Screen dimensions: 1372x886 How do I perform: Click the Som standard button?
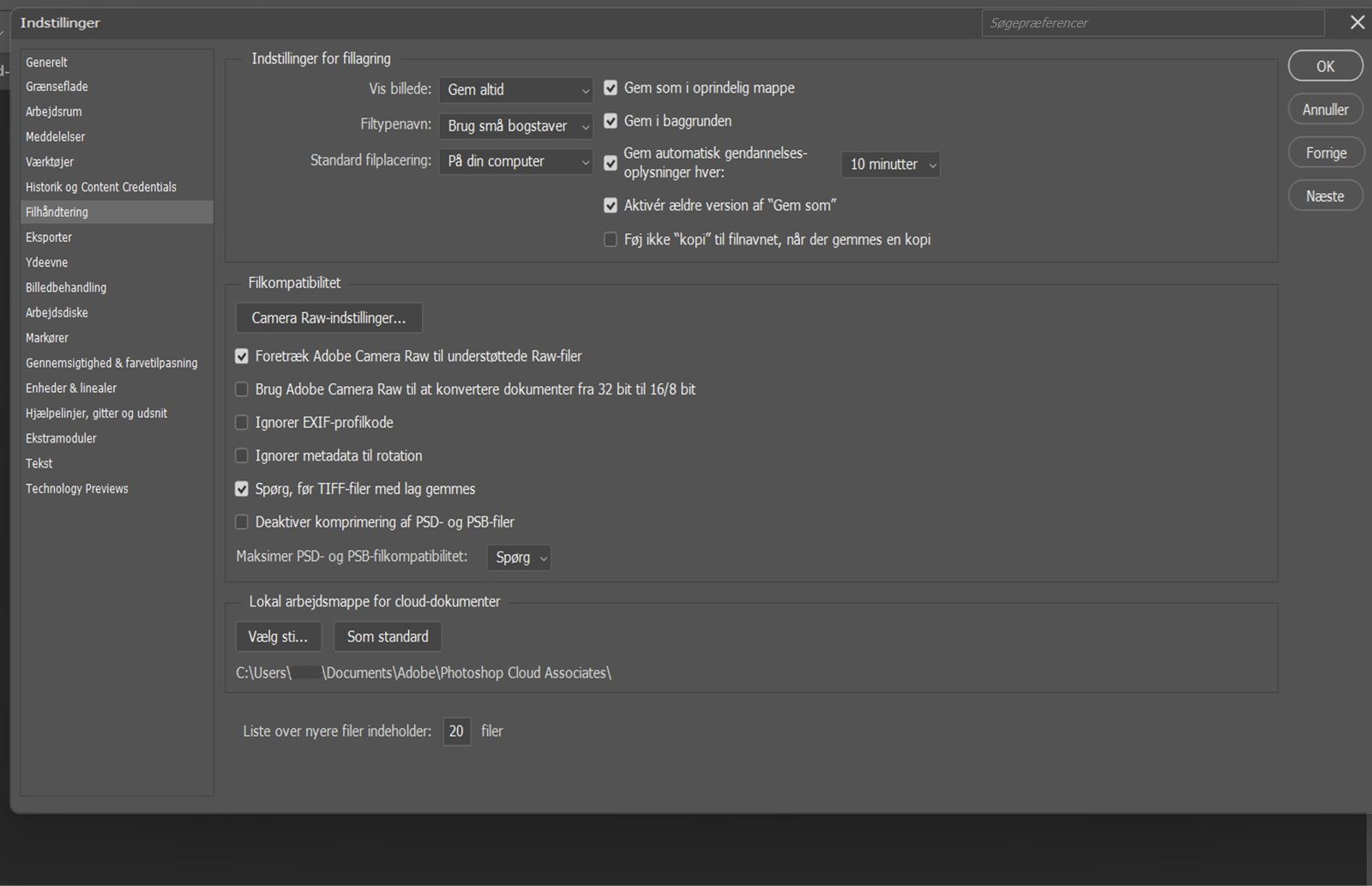coord(388,636)
